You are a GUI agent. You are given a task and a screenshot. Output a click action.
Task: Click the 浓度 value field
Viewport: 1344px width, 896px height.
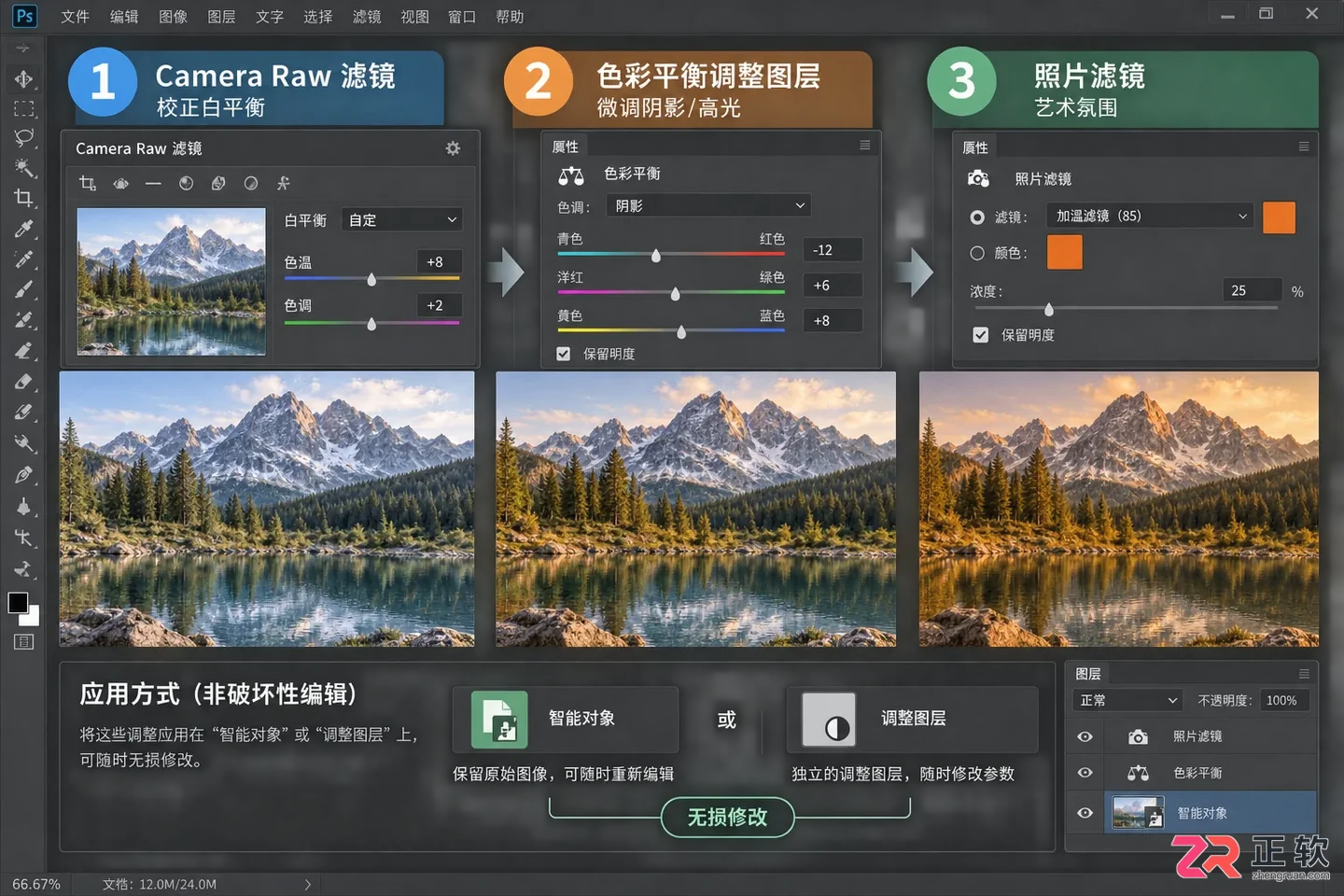tap(1252, 290)
